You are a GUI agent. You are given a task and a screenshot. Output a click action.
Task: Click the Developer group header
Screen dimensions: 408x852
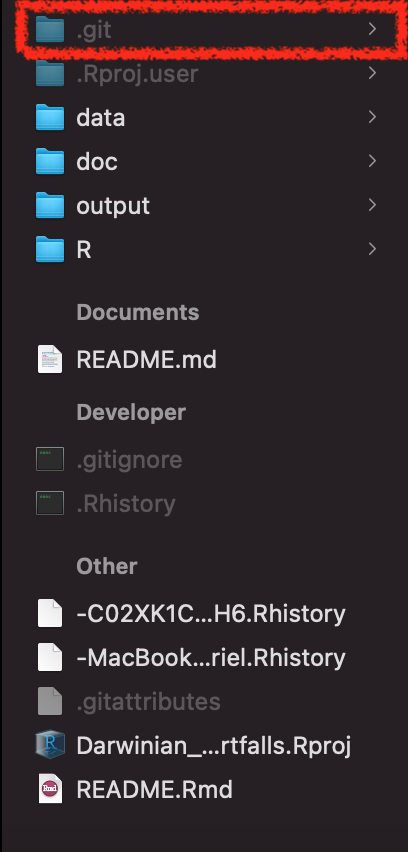click(131, 412)
